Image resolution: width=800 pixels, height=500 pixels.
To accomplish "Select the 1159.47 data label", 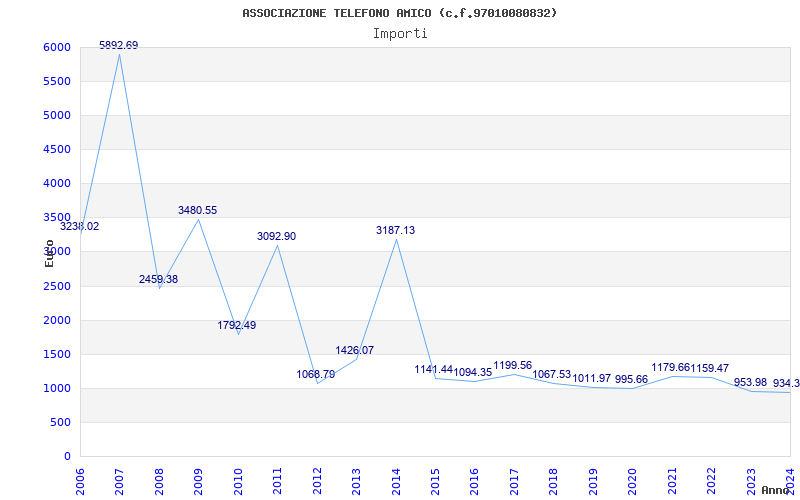I will [710, 368].
